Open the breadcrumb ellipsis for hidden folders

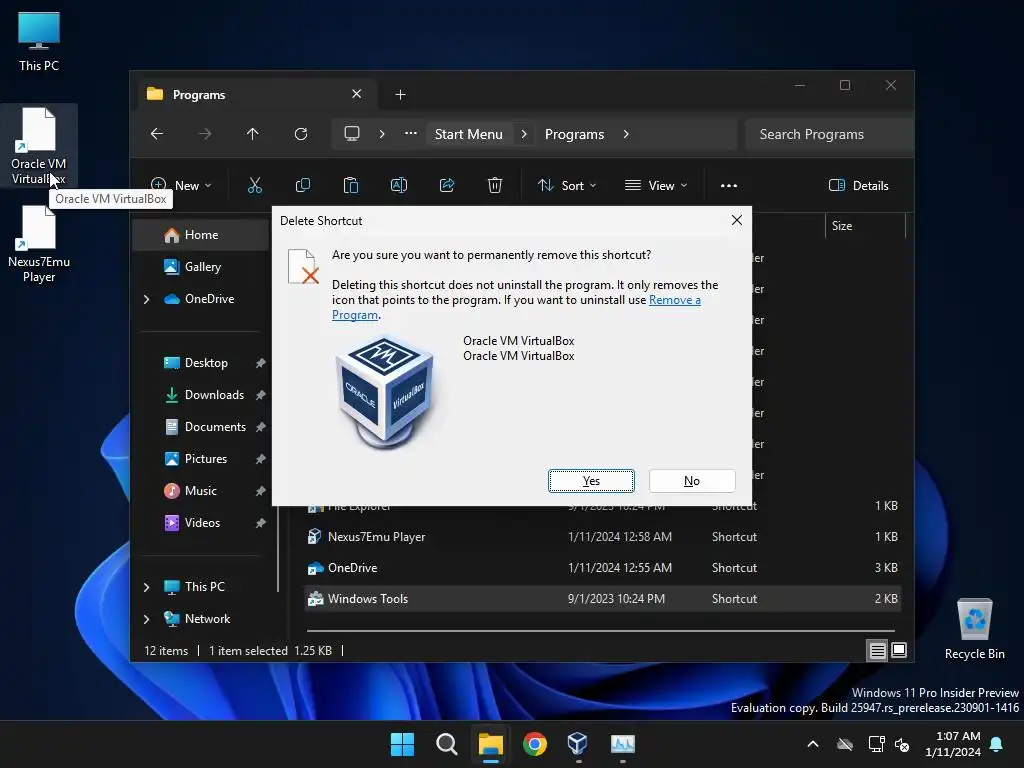pos(411,133)
